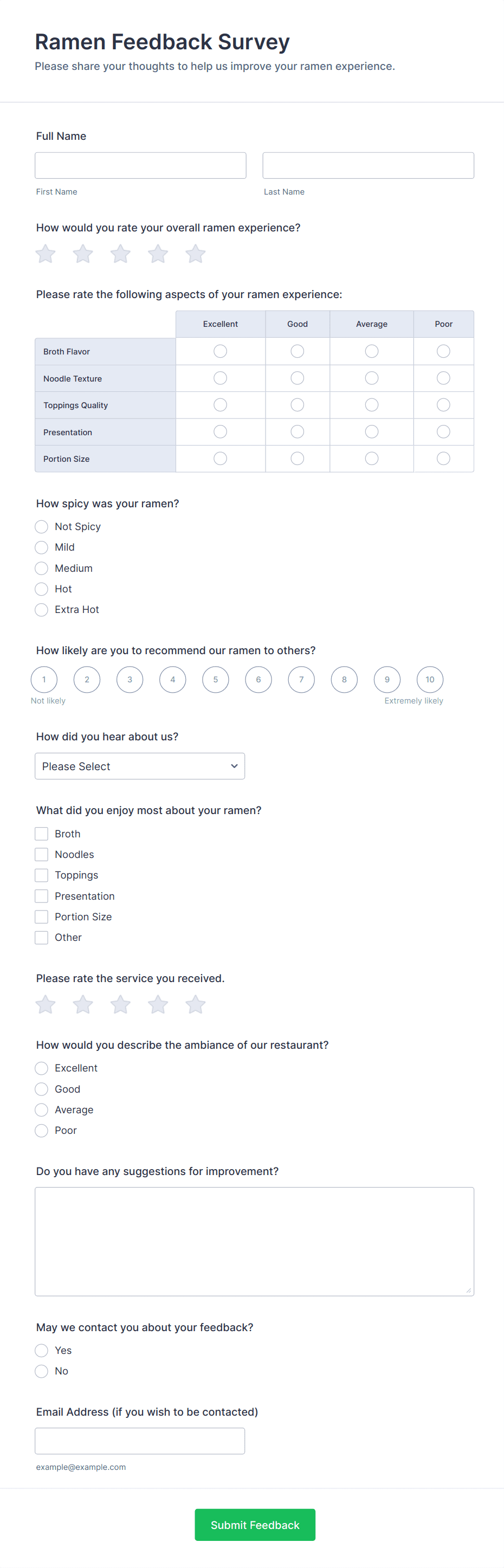
Task: Rate overall ramen experience five stars
Action: [196, 254]
